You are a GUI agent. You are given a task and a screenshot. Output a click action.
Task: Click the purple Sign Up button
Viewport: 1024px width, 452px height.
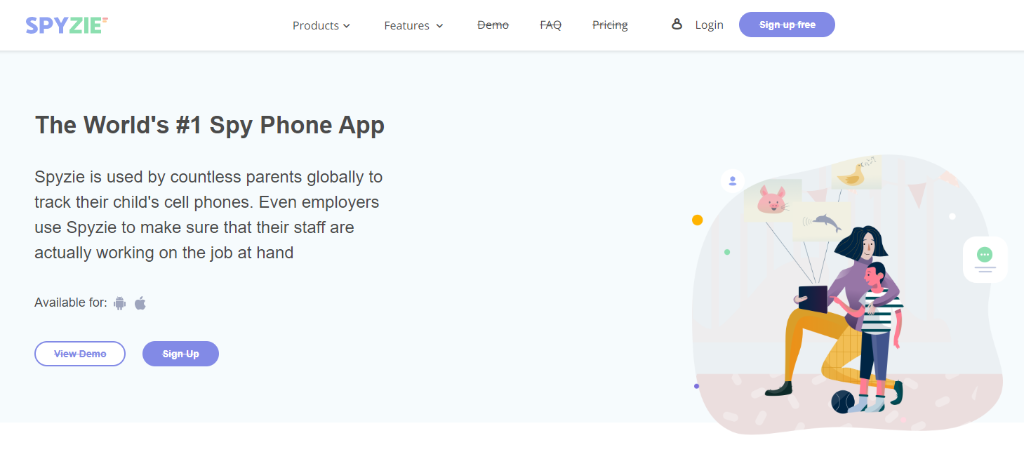pyautogui.click(x=181, y=353)
